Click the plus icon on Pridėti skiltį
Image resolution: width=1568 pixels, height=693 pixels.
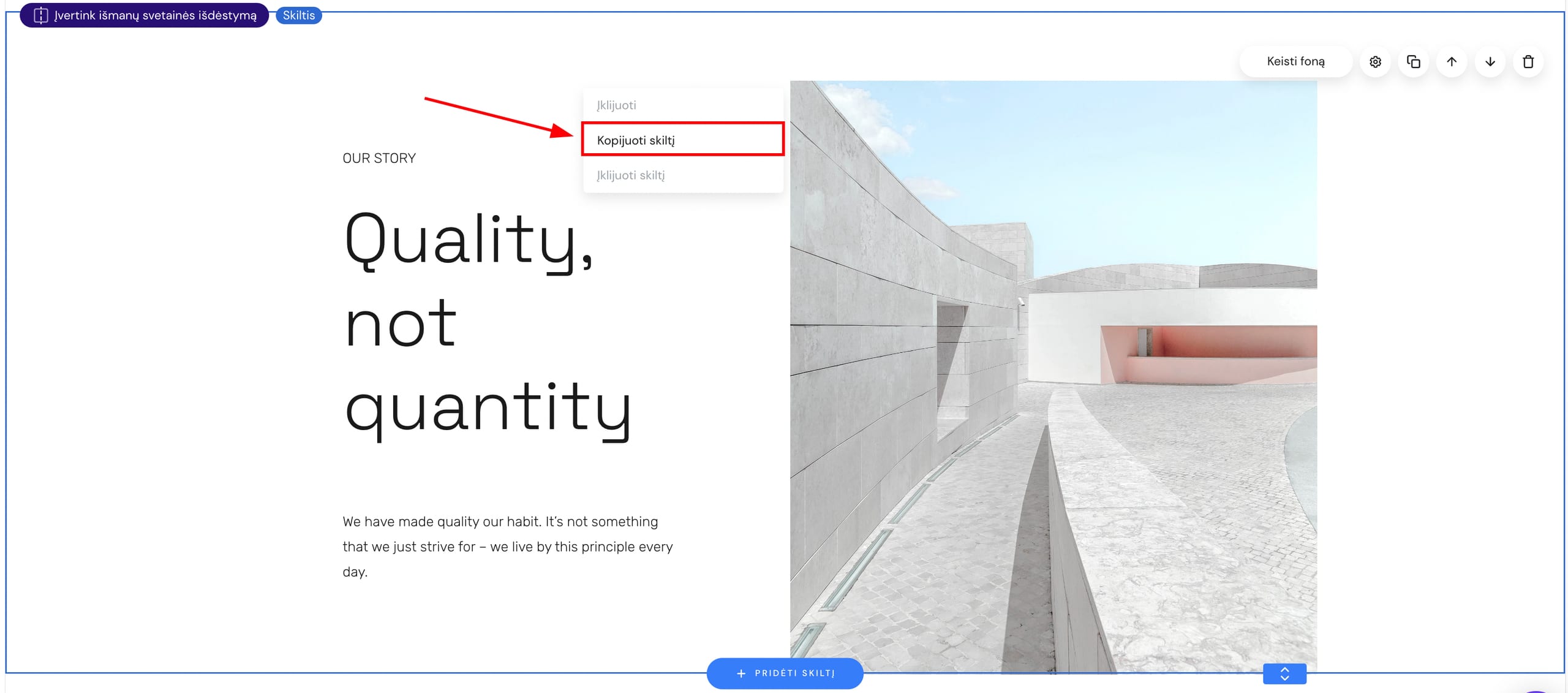point(741,673)
